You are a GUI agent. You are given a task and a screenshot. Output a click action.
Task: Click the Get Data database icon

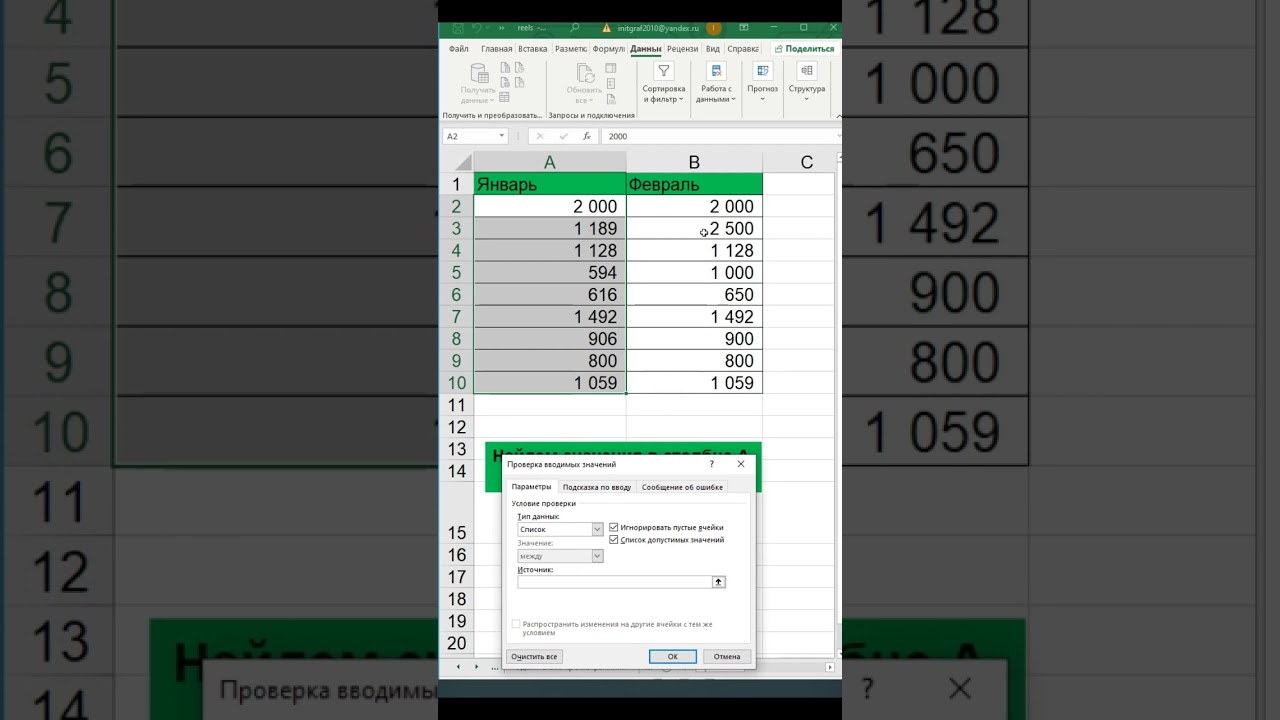point(479,73)
